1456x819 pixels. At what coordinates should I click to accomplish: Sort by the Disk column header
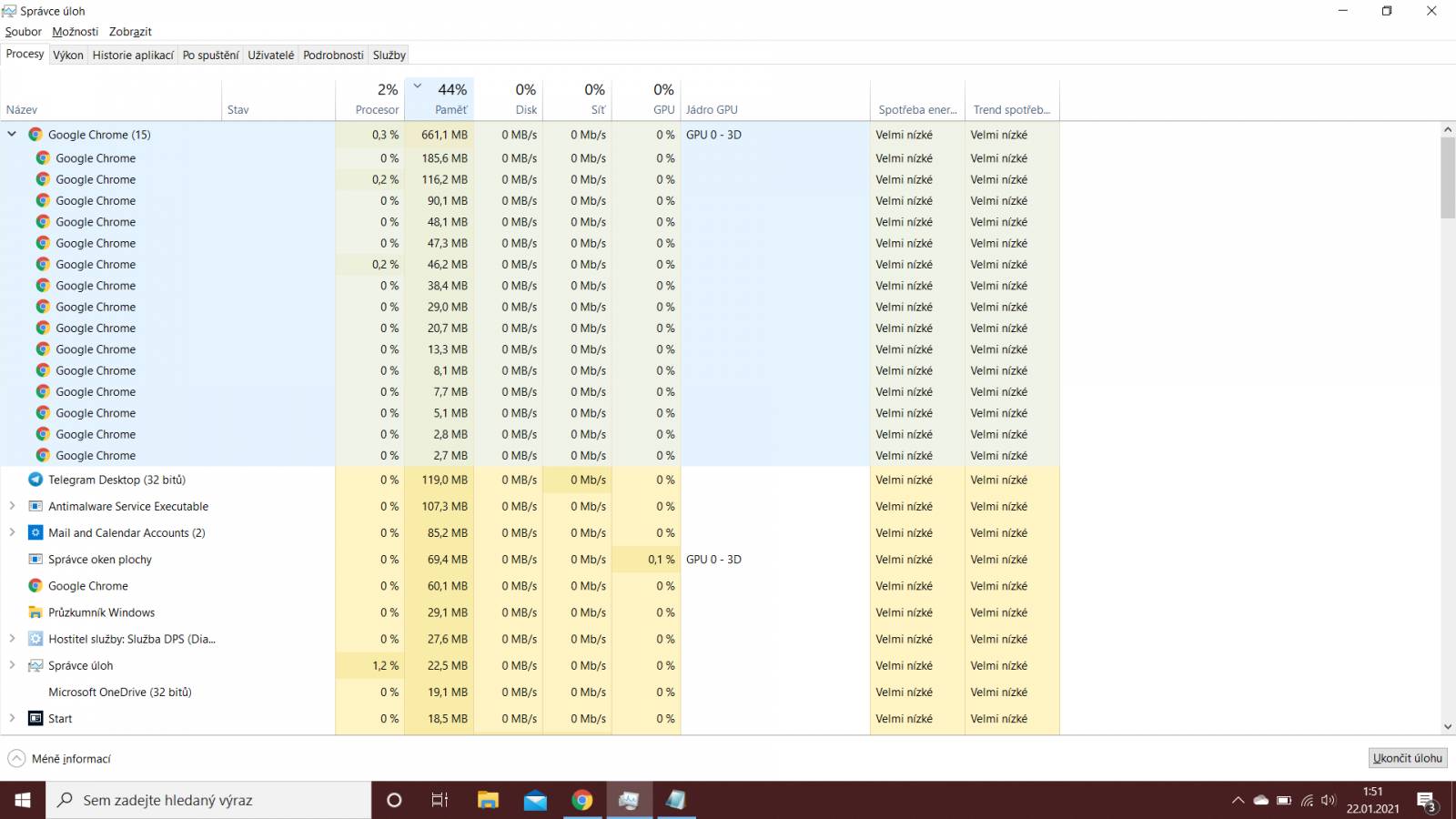[x=509, y=100]
